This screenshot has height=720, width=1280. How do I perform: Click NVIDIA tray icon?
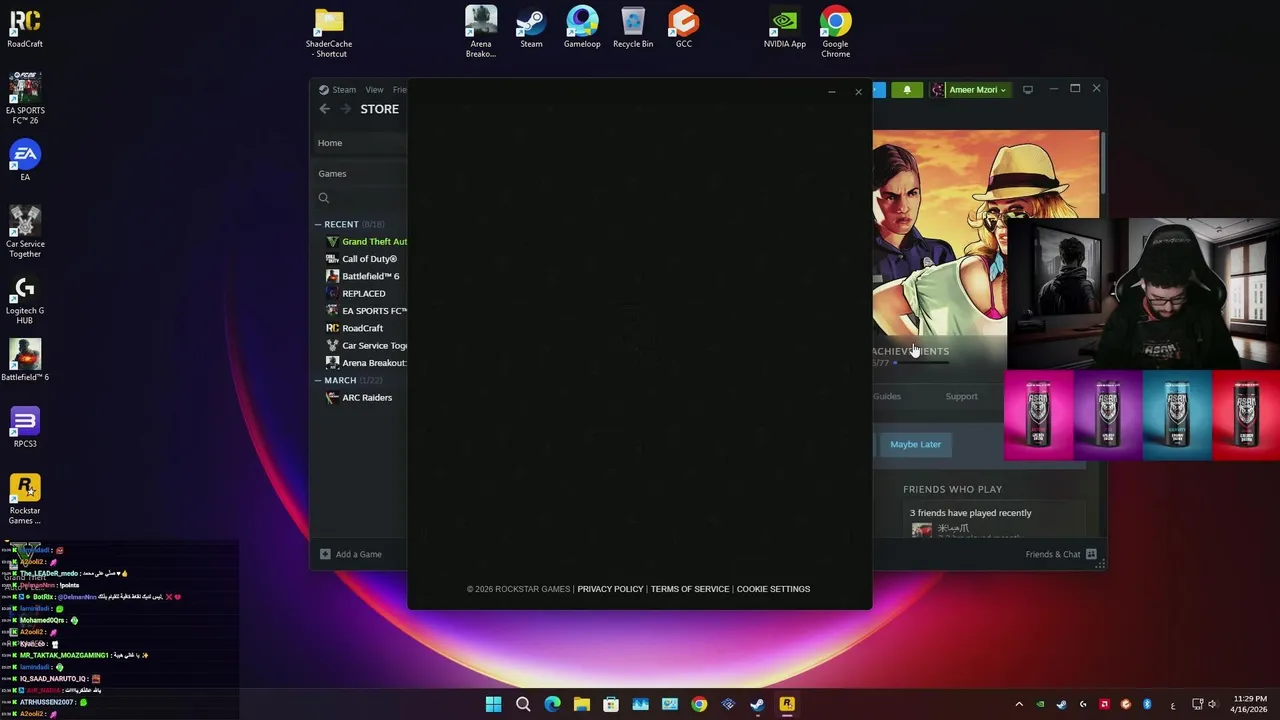tap(1040, 704)
